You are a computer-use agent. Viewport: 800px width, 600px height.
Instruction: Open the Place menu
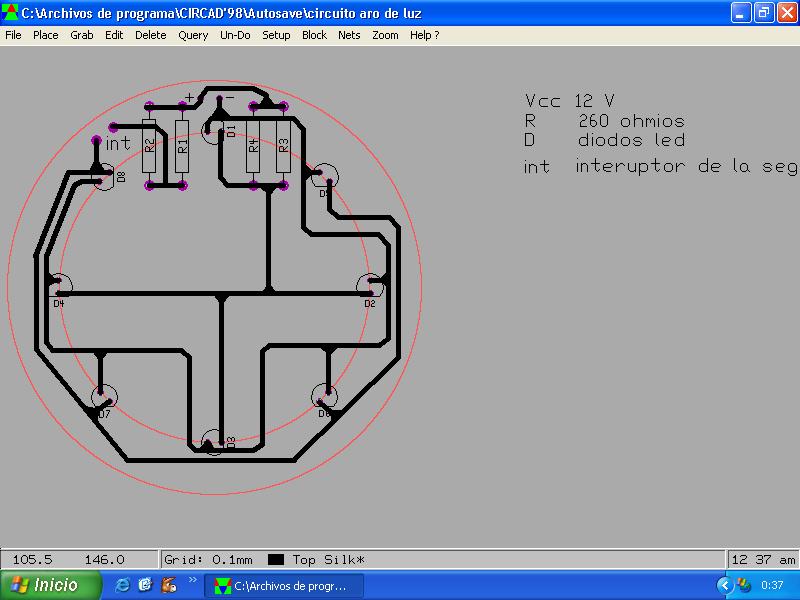[x=45, y=35]
